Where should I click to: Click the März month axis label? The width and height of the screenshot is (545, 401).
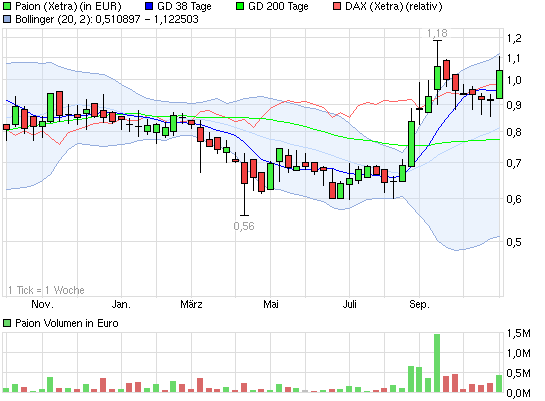point(191,304)
